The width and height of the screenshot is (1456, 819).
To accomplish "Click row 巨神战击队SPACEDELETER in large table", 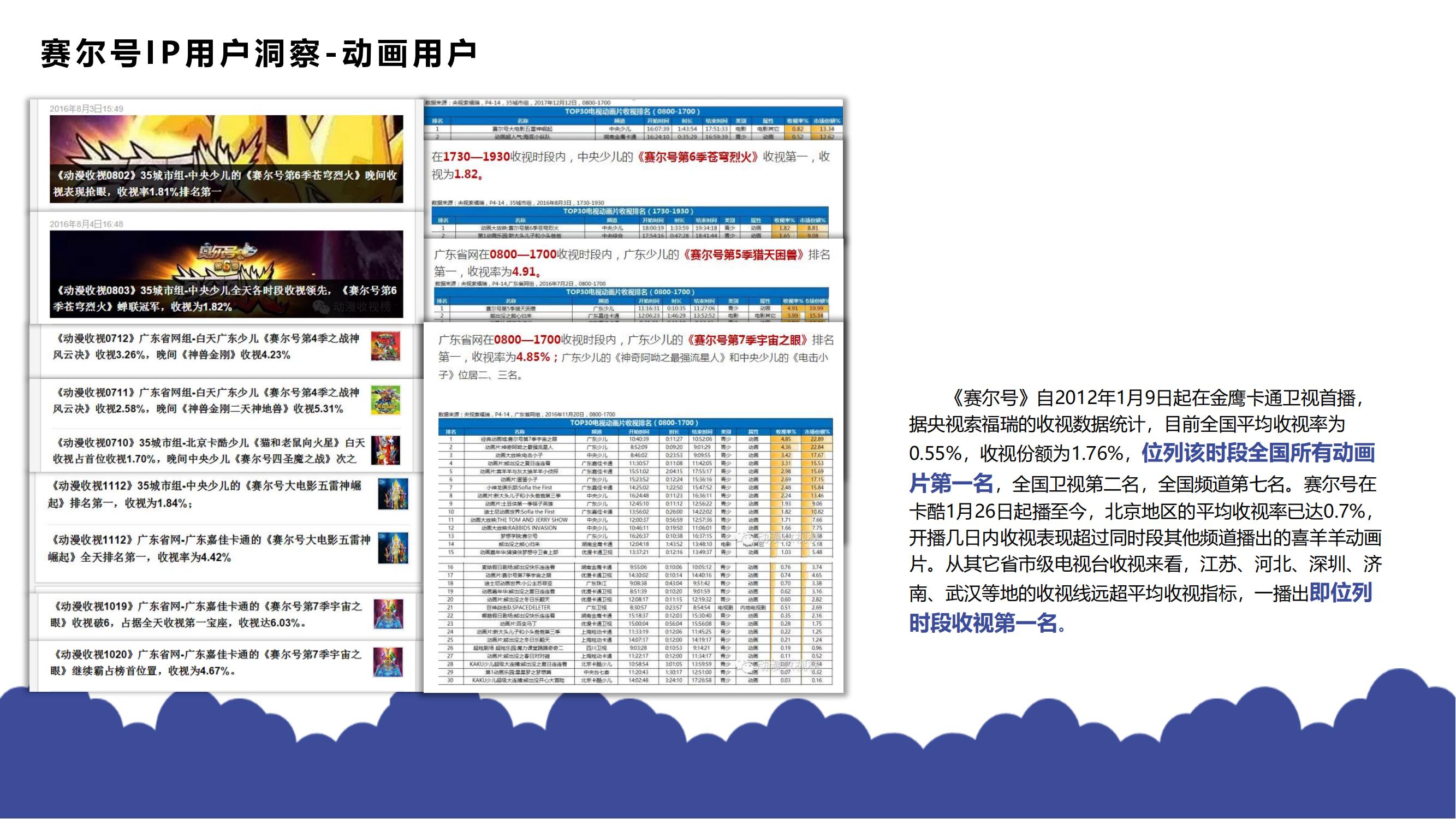I will tap(635, 608).
